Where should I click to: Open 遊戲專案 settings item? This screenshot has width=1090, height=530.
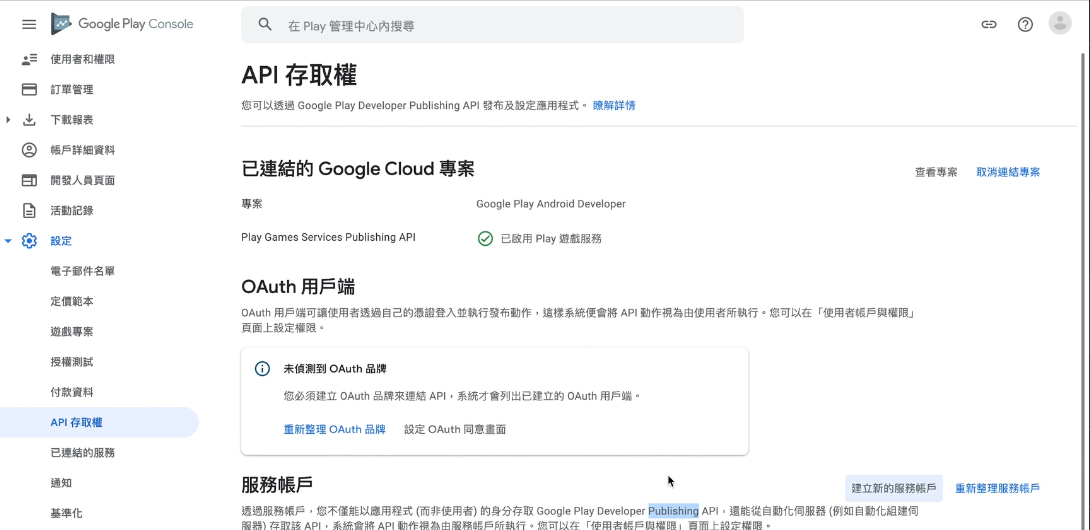[72, 332]
